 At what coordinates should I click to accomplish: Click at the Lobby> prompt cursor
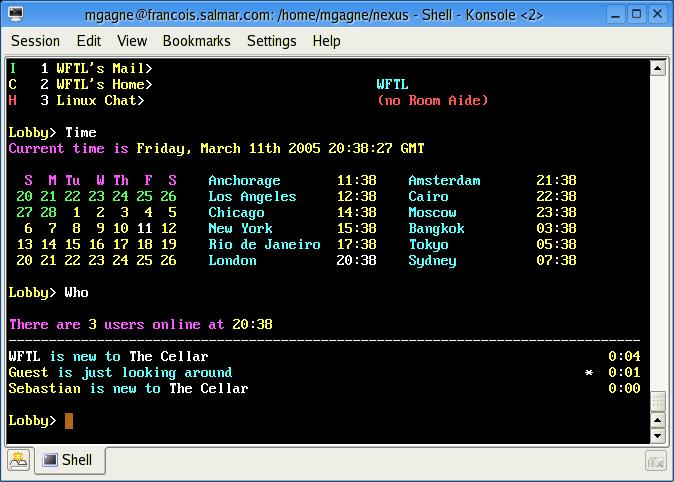coord(69,421)
